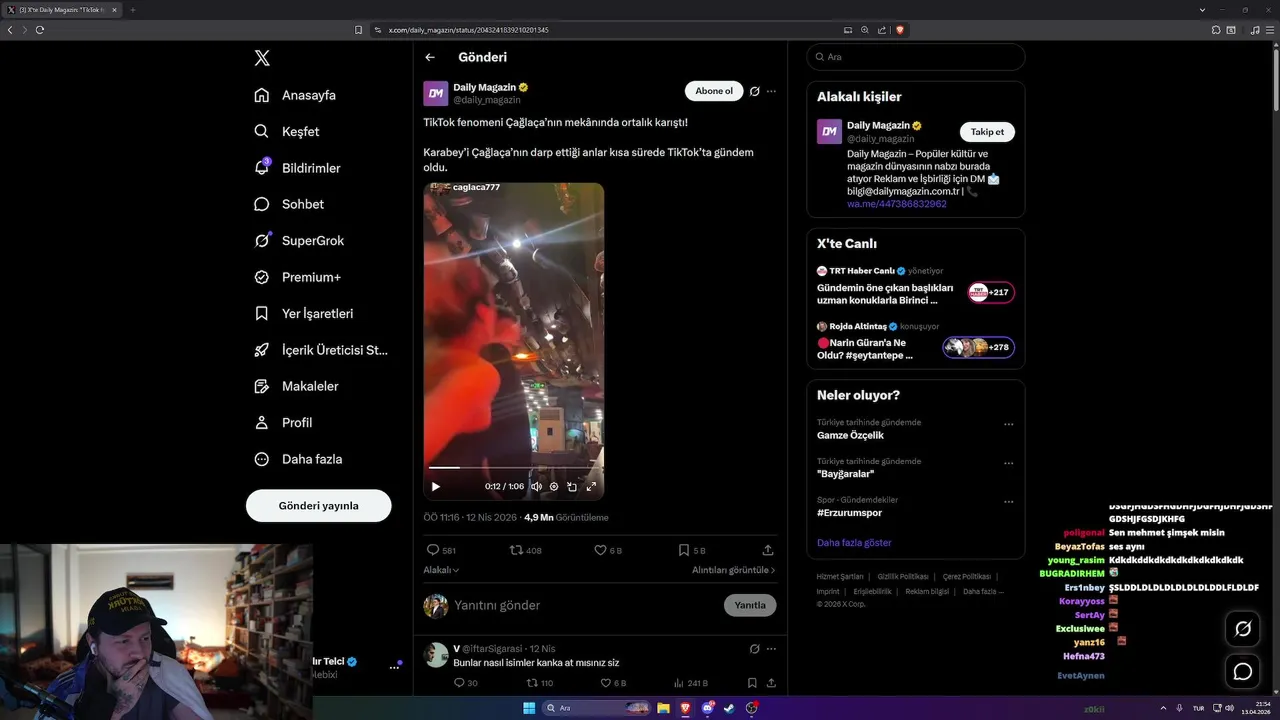
Task: Open account switcher three dots
Action: point(394,667)
